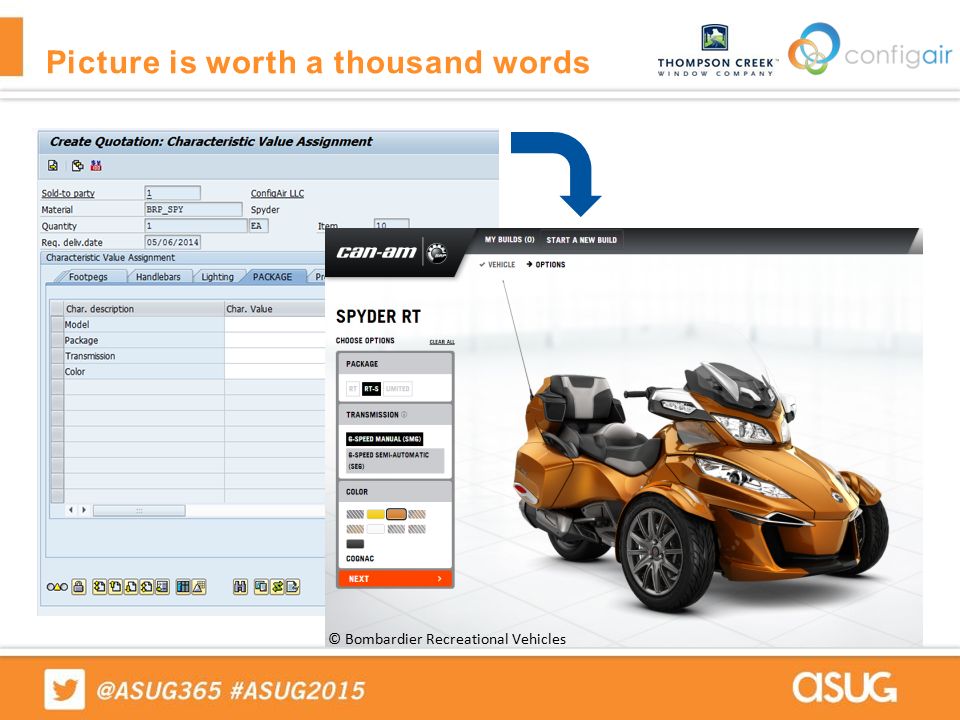Click the Char. Value cell for Color

point(274,372)
